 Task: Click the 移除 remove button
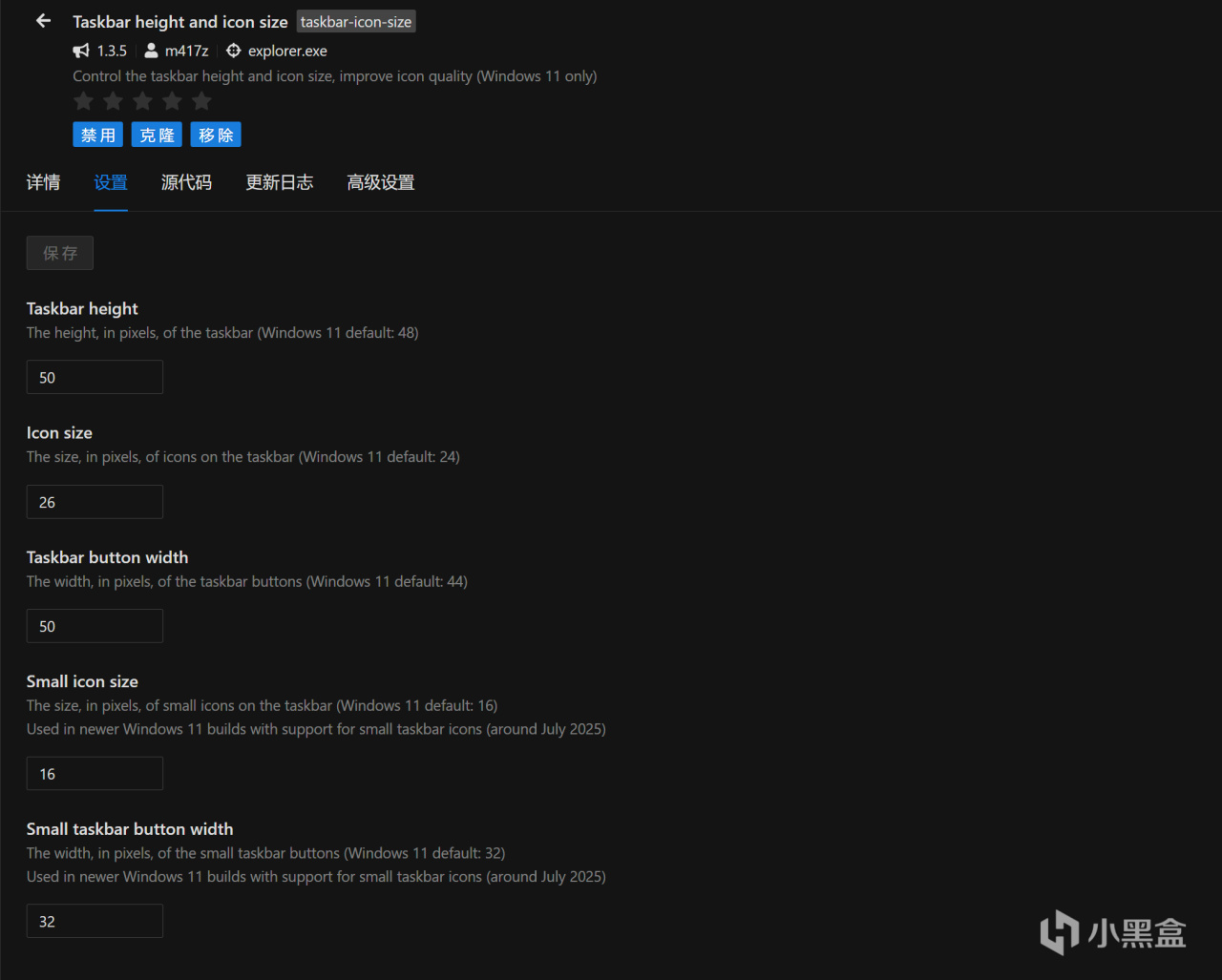[216, 135]
